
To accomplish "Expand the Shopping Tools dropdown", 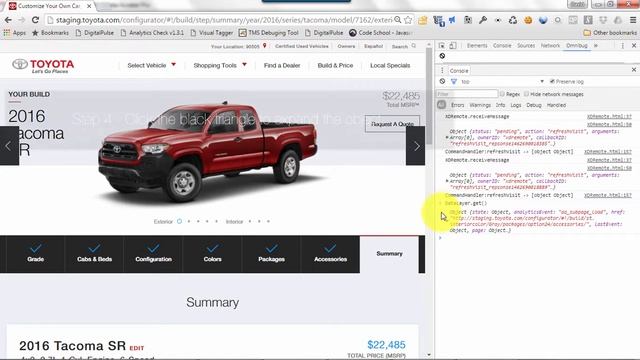I will click(x=220, y=65).
